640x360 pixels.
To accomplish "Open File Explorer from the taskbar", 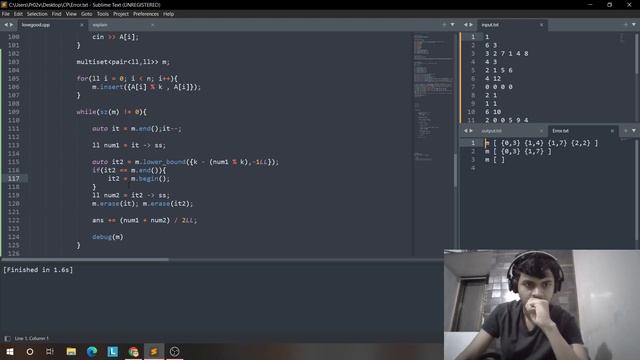I will pyautogui.click(x=71, y=351).
